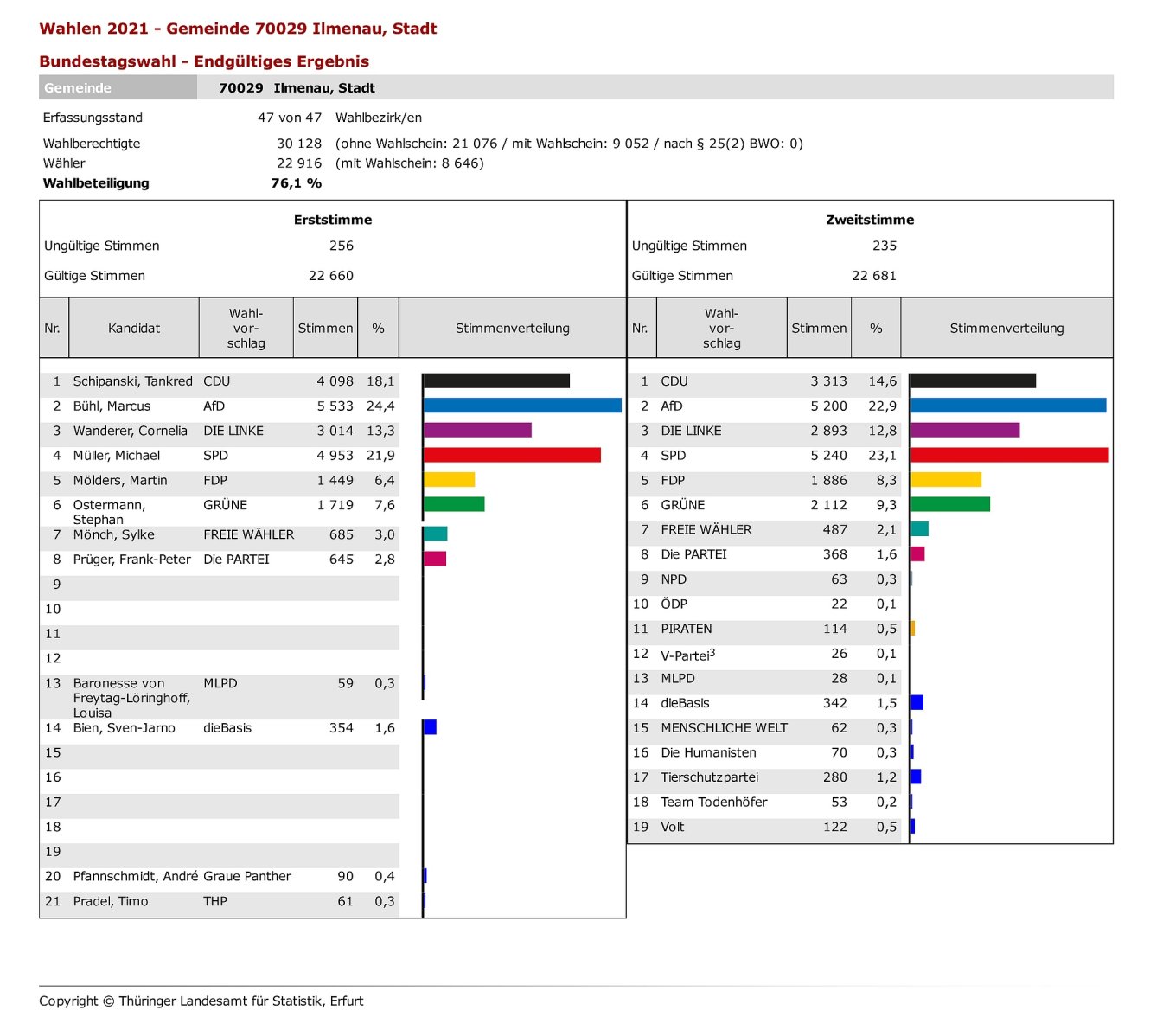The width and height of the screenshot is (1150, 1036).
Task: Click the Zweitstimme 'Volt' row label
Action: 673,827
